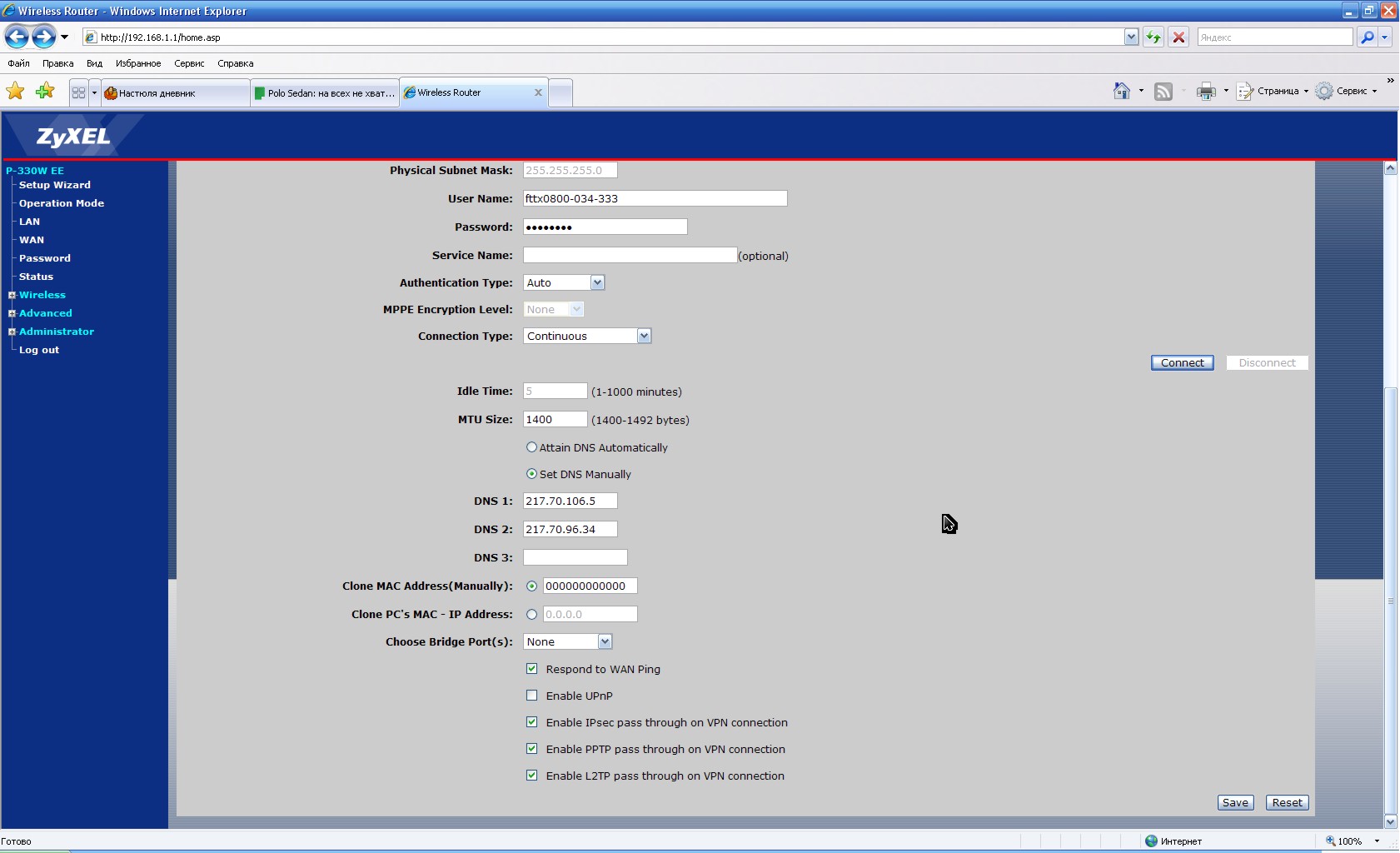This screenshot has height=853, width=1400.
Task: Enable the UPnP checkbox
Action: tap(531, 696)
